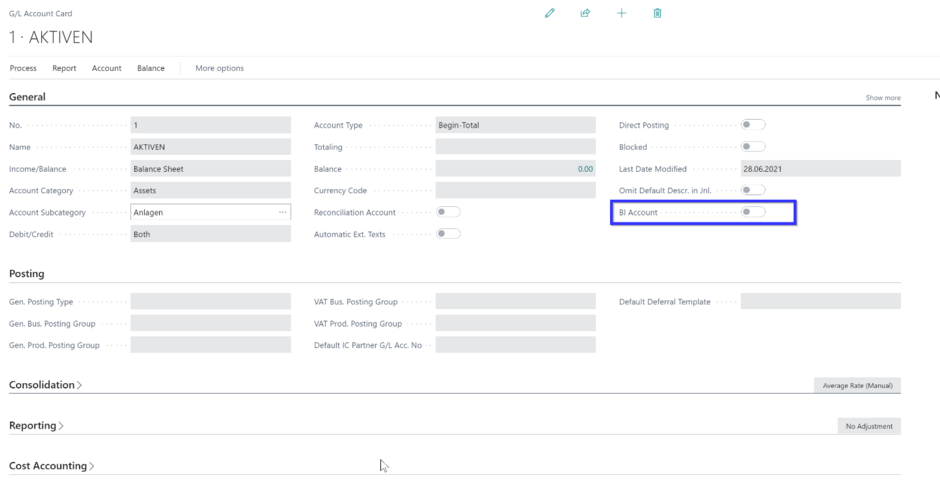Click the Show more link
Screen dimensions: 940x486
point(882,98)
